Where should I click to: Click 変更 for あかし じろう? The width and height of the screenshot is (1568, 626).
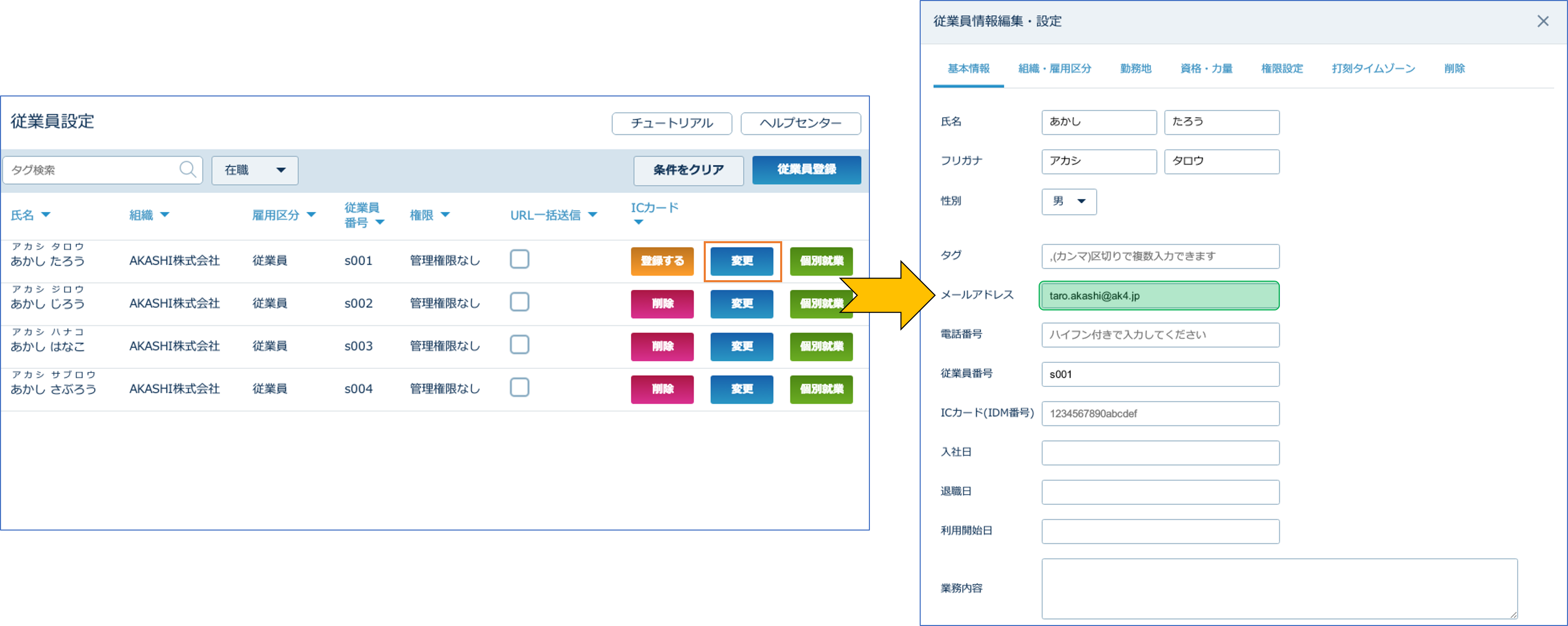741,304
